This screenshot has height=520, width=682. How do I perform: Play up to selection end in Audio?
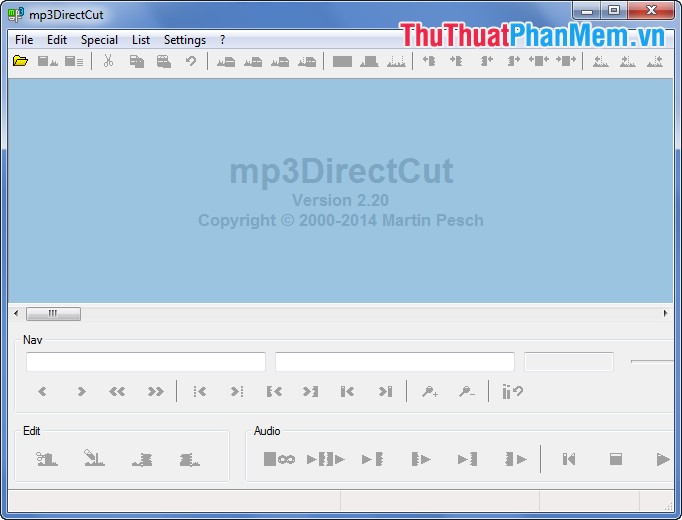pyautogui.click(x=468, y=459)
